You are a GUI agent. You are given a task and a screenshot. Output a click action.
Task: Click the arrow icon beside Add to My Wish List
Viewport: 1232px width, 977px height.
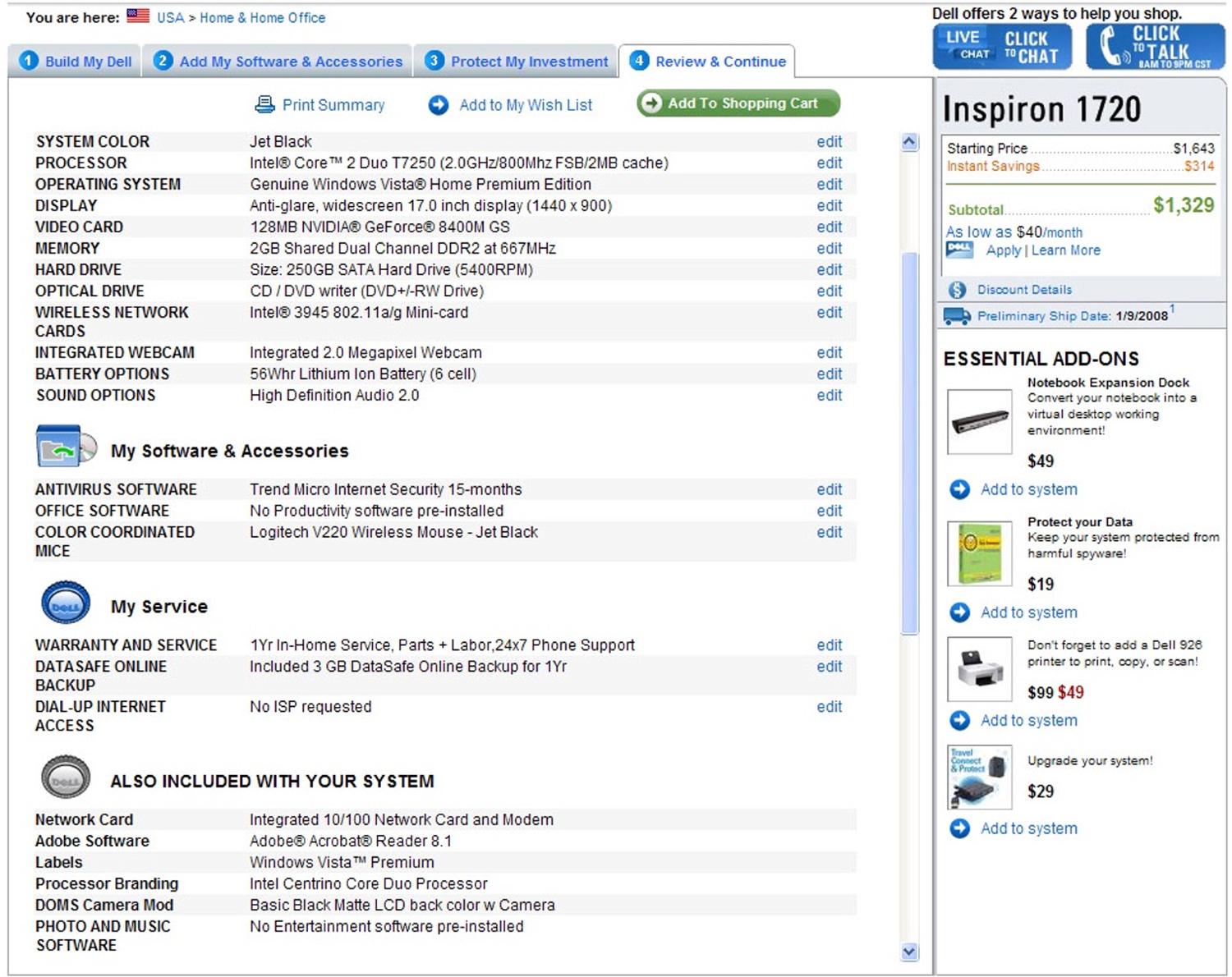coord(439,105)
